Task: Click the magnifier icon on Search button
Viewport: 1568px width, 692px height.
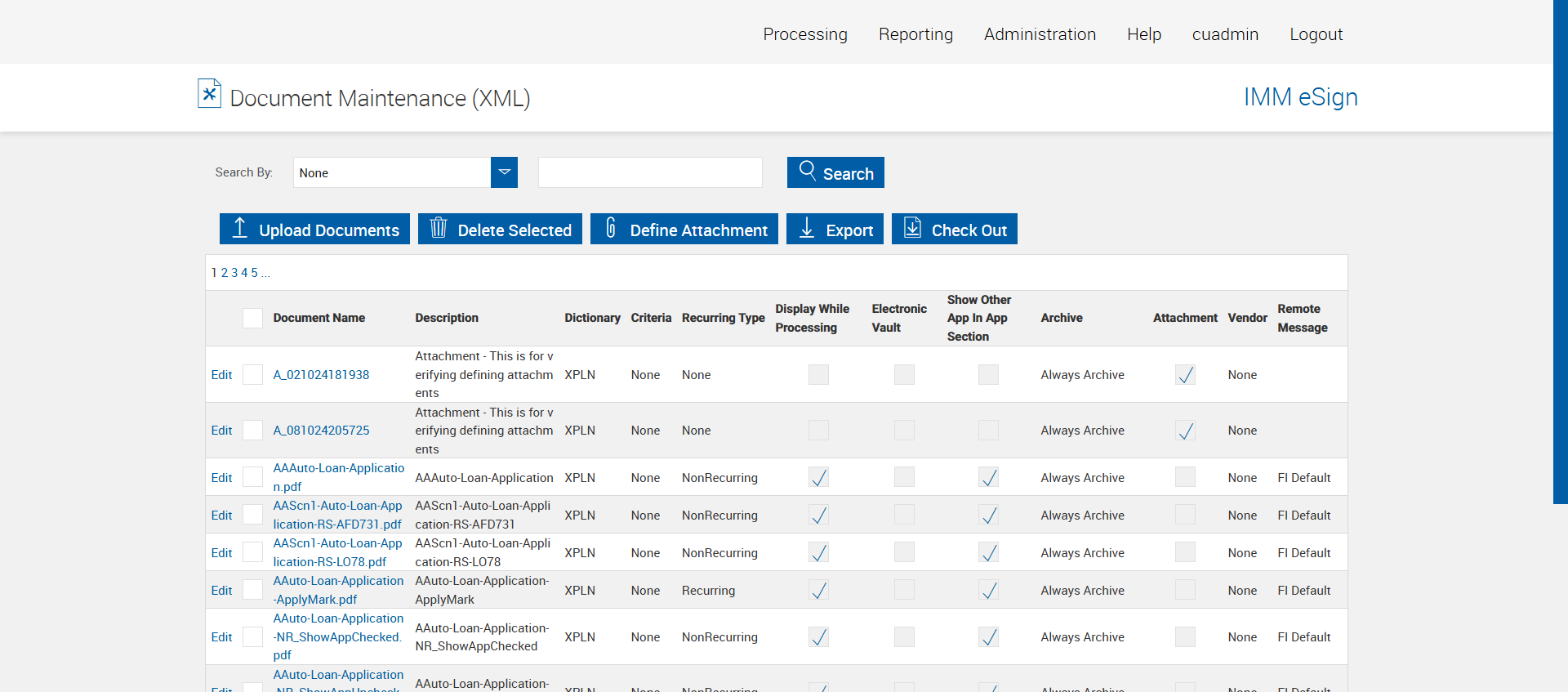Action: click(x=807, y=170)
